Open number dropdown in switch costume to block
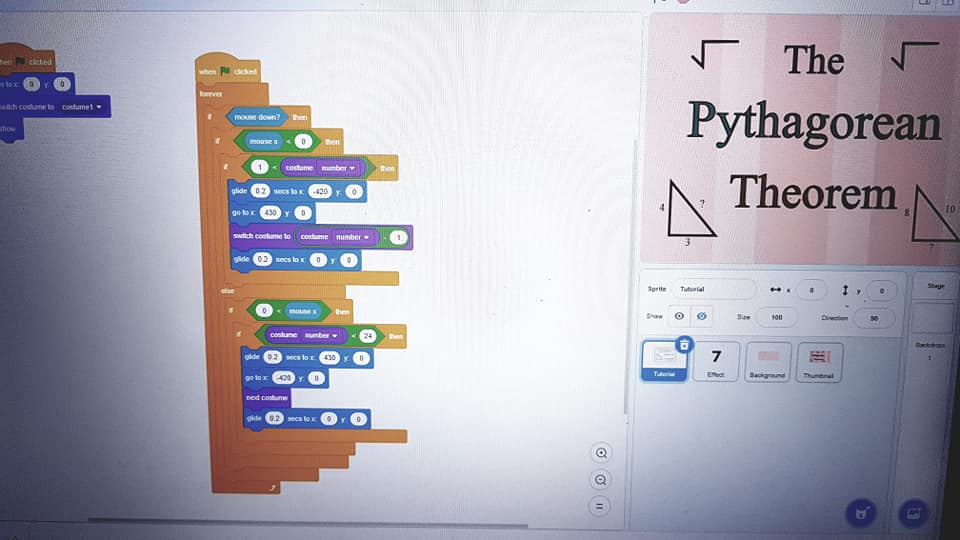The width and height of the screenshot is (960, 540). click(353, 237)
